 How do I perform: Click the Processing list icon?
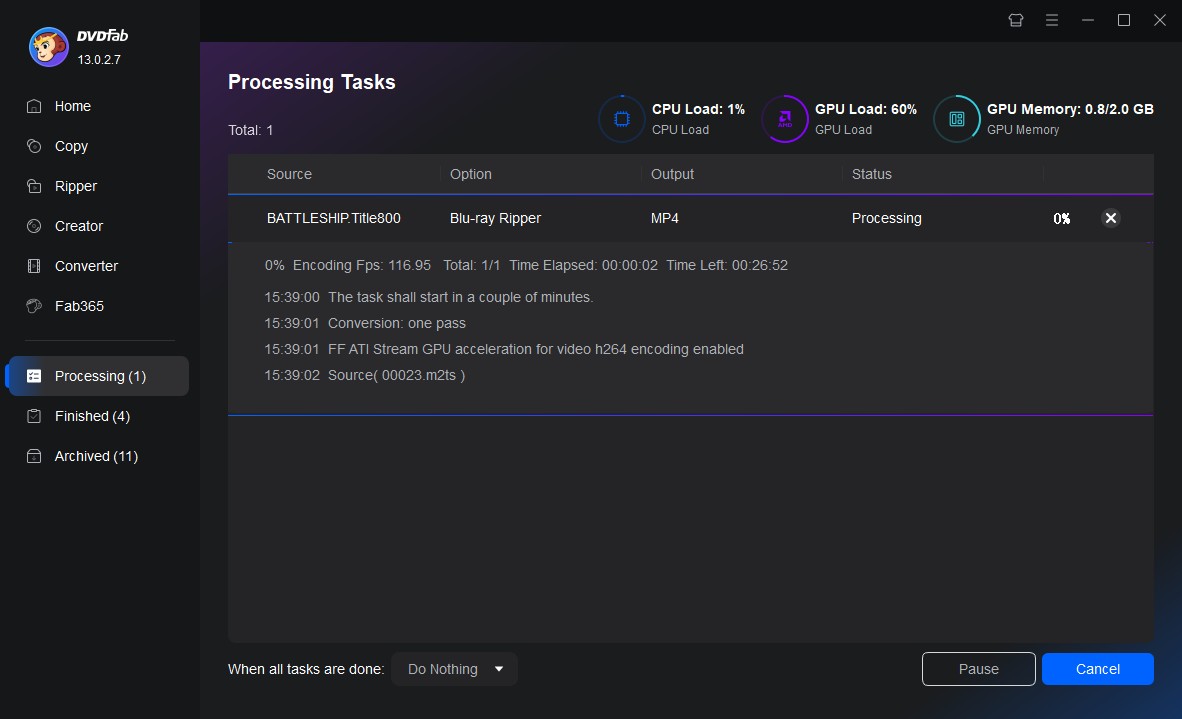pyautogui.click(x=34, y=376)
